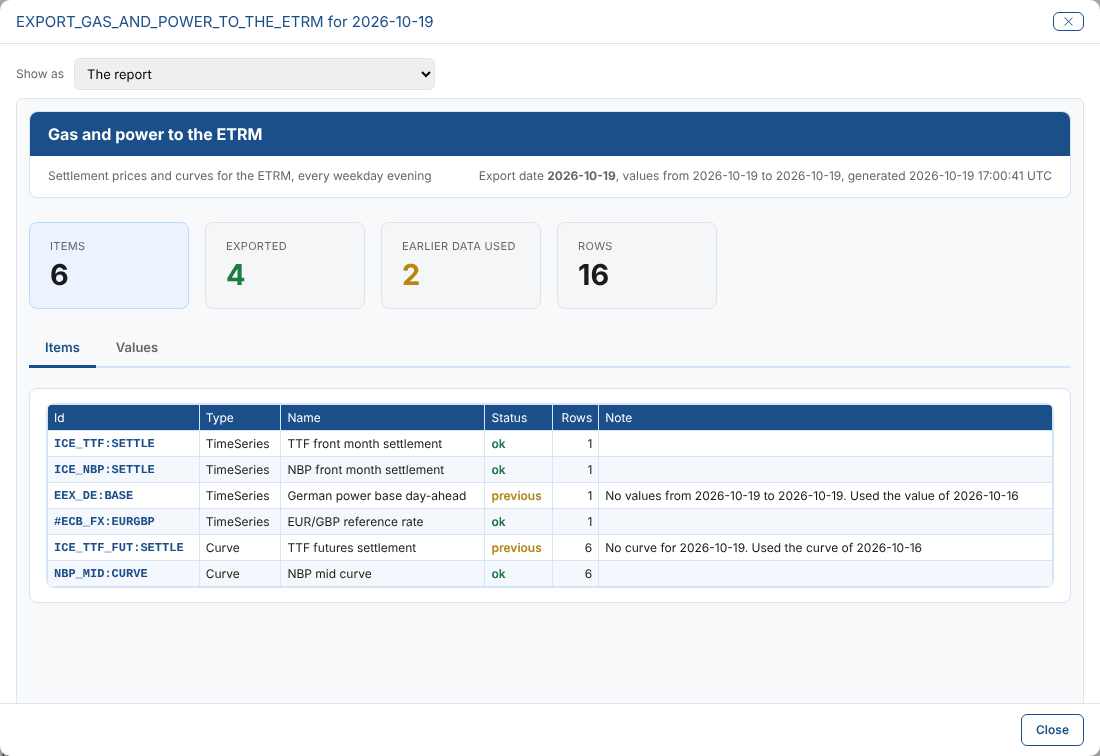This screenshot has height=756, width=1100.
Task: Select the EXPORTED summary card
Action: tap(285, 266)
